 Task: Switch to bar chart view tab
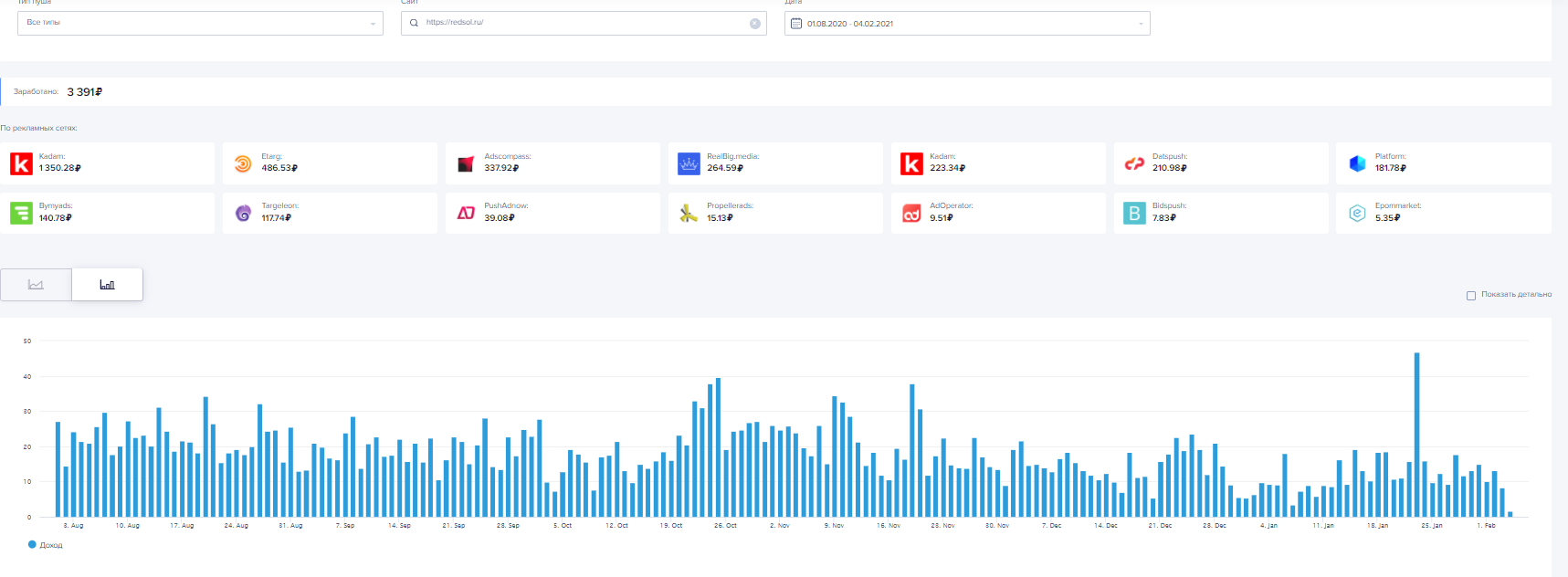click(x=107, y=285)
